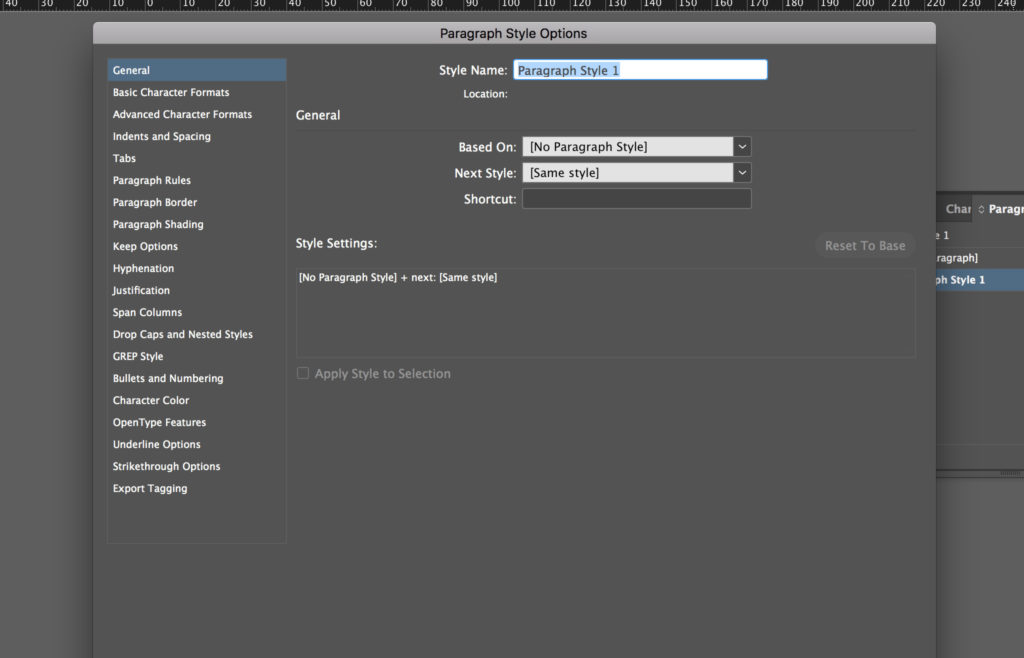Expand the Next Style dropdown
Viewport: 1024px width, 658px height.
(741, 173)
